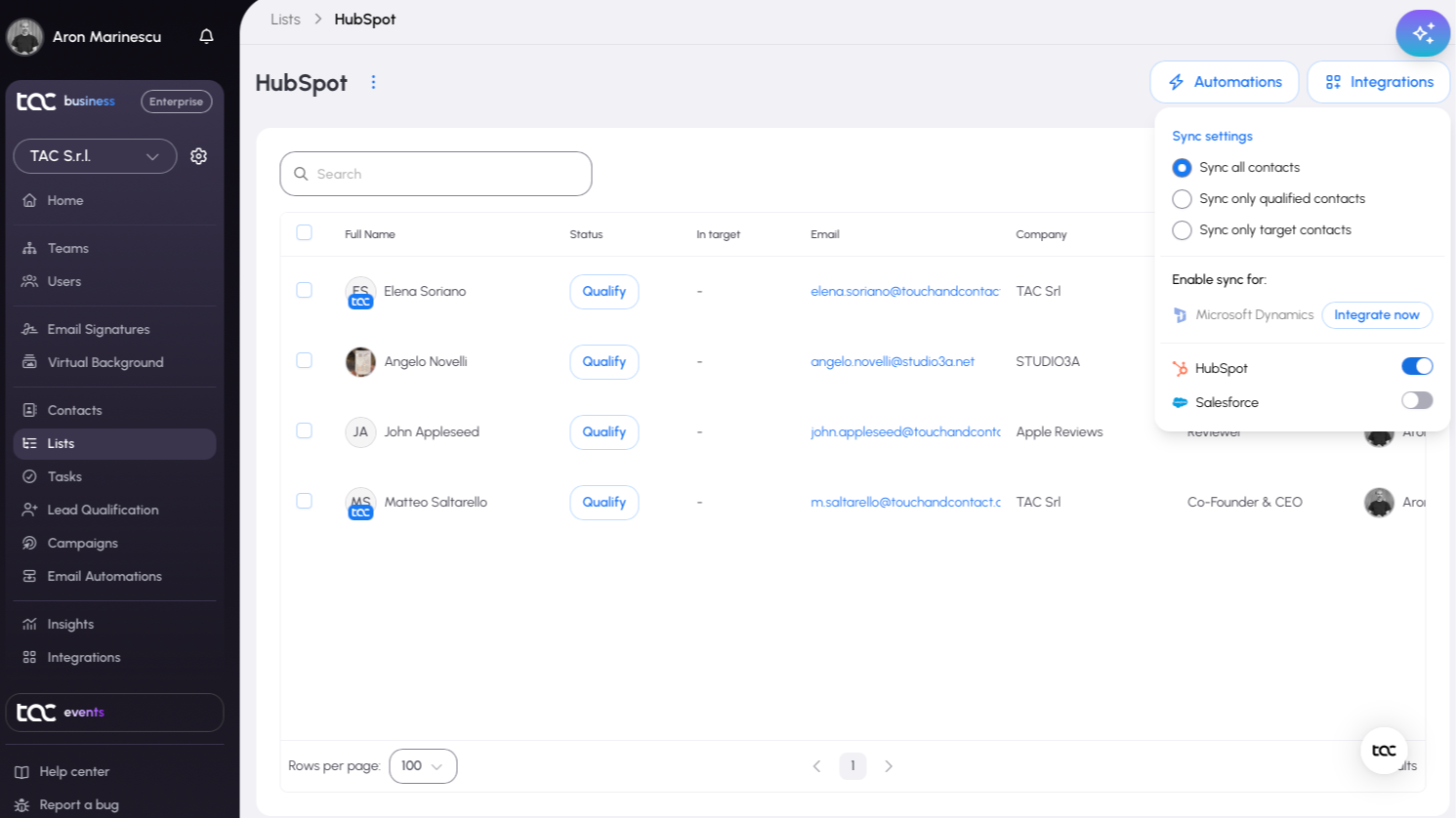Open Campaigns in sidebar
The height and width of the screenshot is (818, 1456).
point(114,543)
